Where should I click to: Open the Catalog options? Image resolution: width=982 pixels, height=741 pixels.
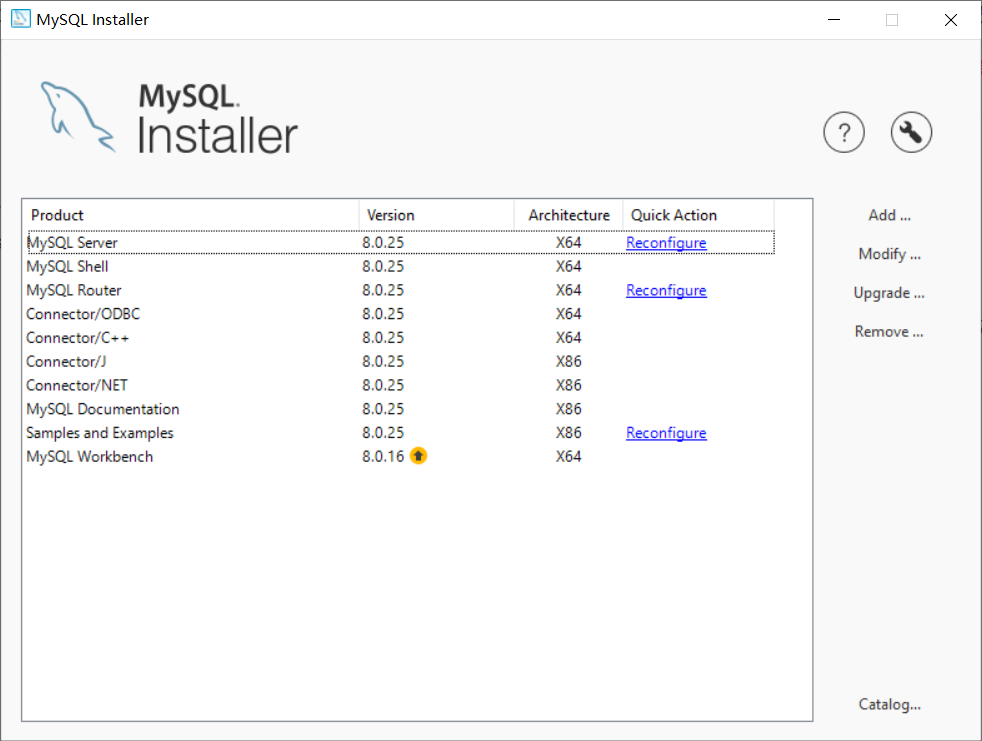click(x=888, y=704)
